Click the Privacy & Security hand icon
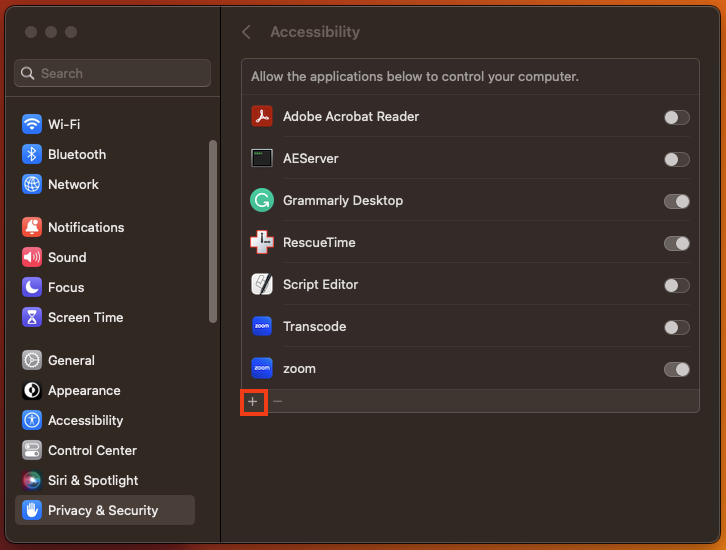 tap(31, 510)
